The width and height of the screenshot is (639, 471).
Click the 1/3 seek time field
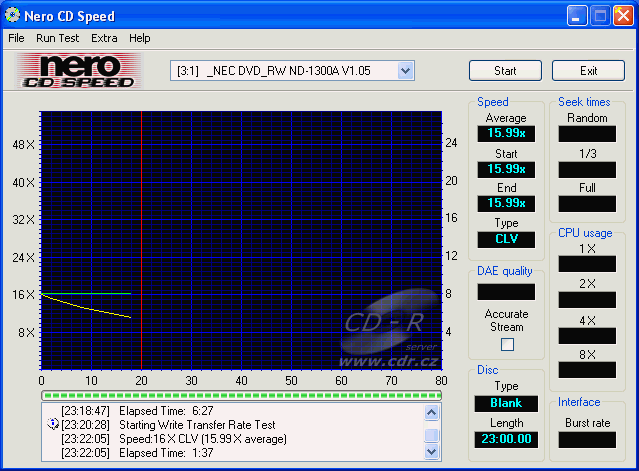coord(587,169)
